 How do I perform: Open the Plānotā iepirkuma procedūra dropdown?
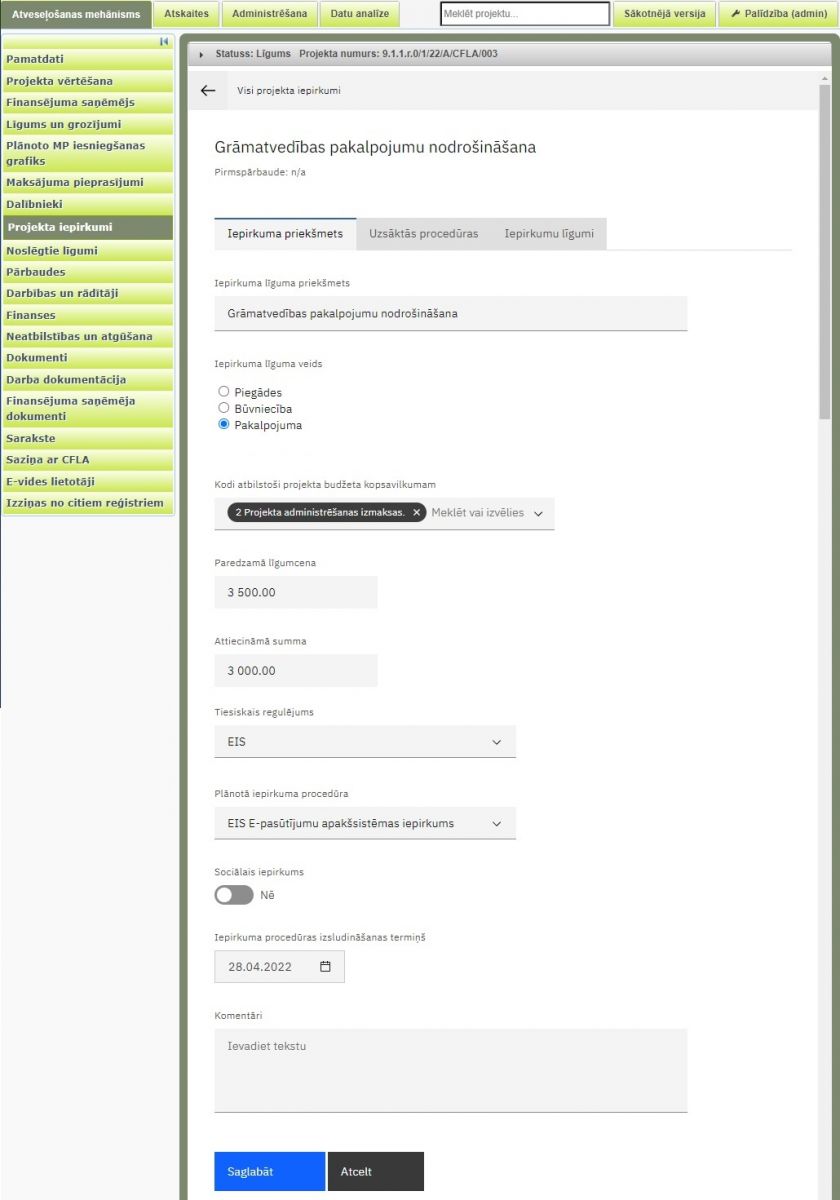[x=365, y=824]
